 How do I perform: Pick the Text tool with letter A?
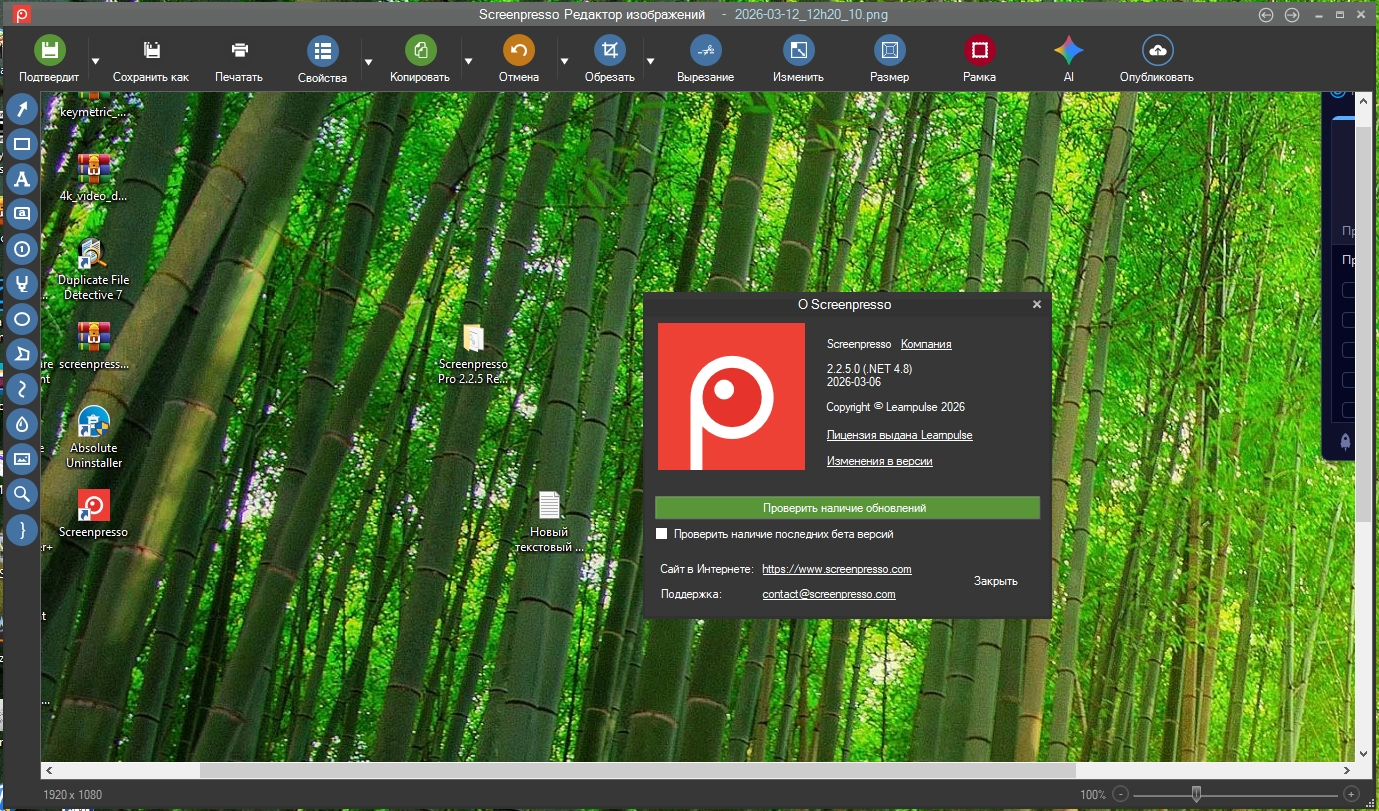(22, 179)
